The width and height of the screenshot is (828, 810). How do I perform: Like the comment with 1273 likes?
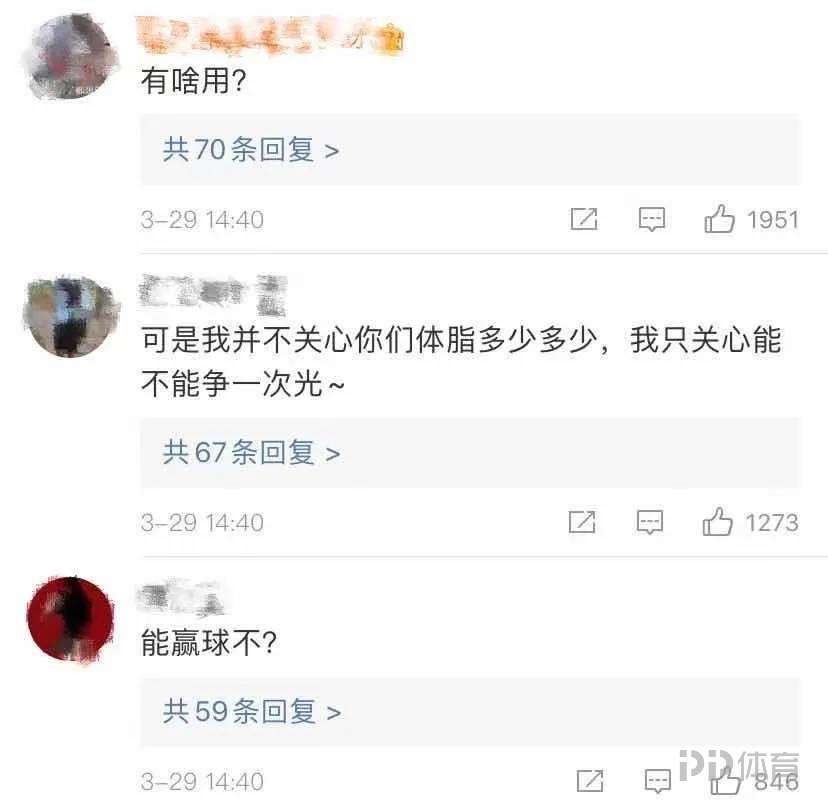pyautogui.click(x=717, y=522)
